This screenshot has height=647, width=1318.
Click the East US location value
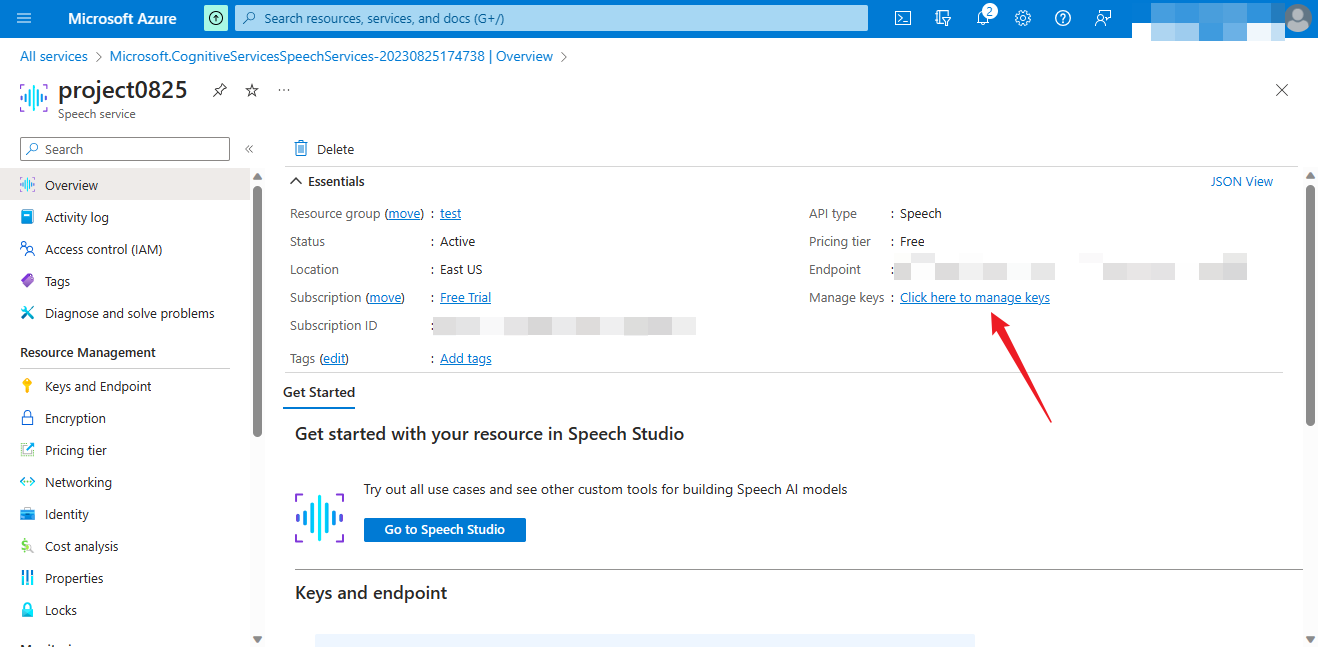tap(461, 269)
